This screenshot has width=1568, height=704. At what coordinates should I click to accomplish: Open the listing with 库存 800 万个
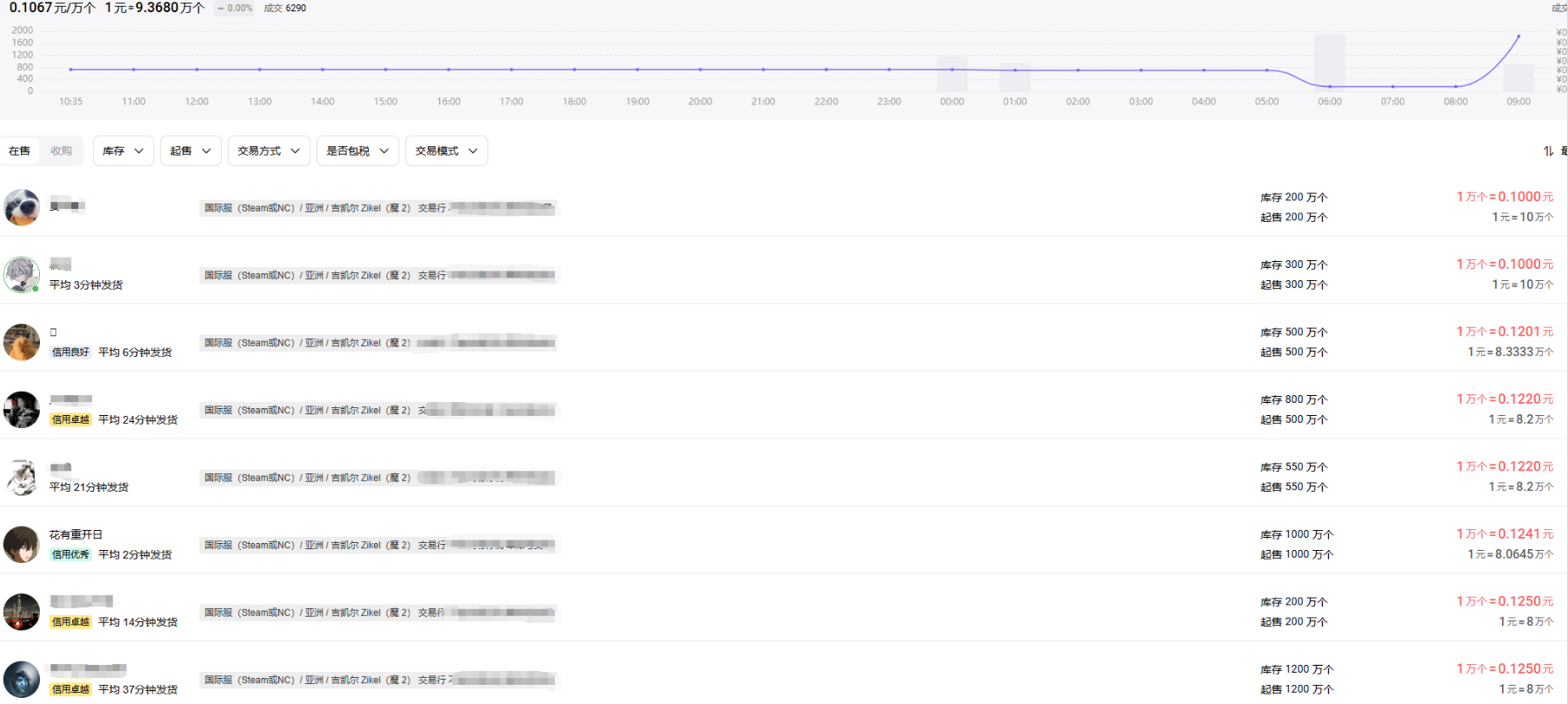coord(783,409)
